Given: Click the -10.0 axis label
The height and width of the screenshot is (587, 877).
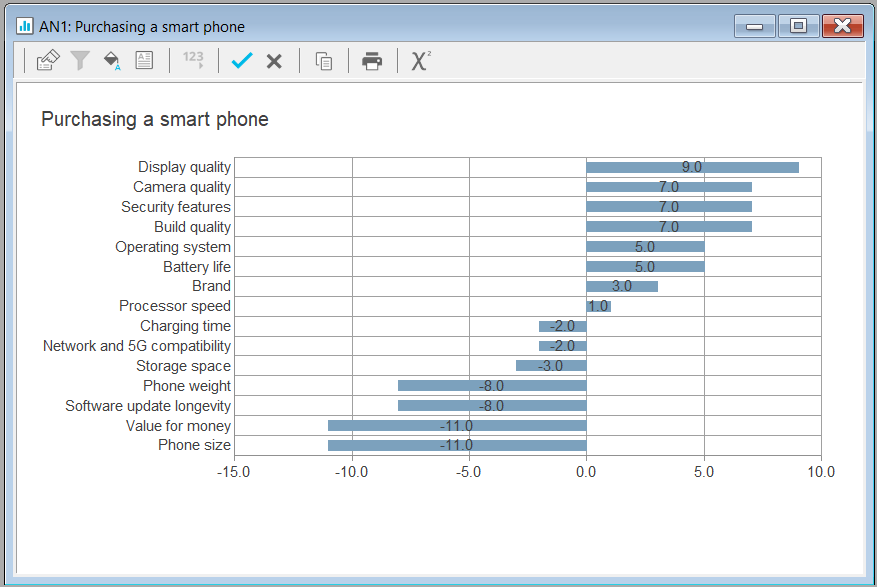Looking at the screenshot, I should pos(351,472).
